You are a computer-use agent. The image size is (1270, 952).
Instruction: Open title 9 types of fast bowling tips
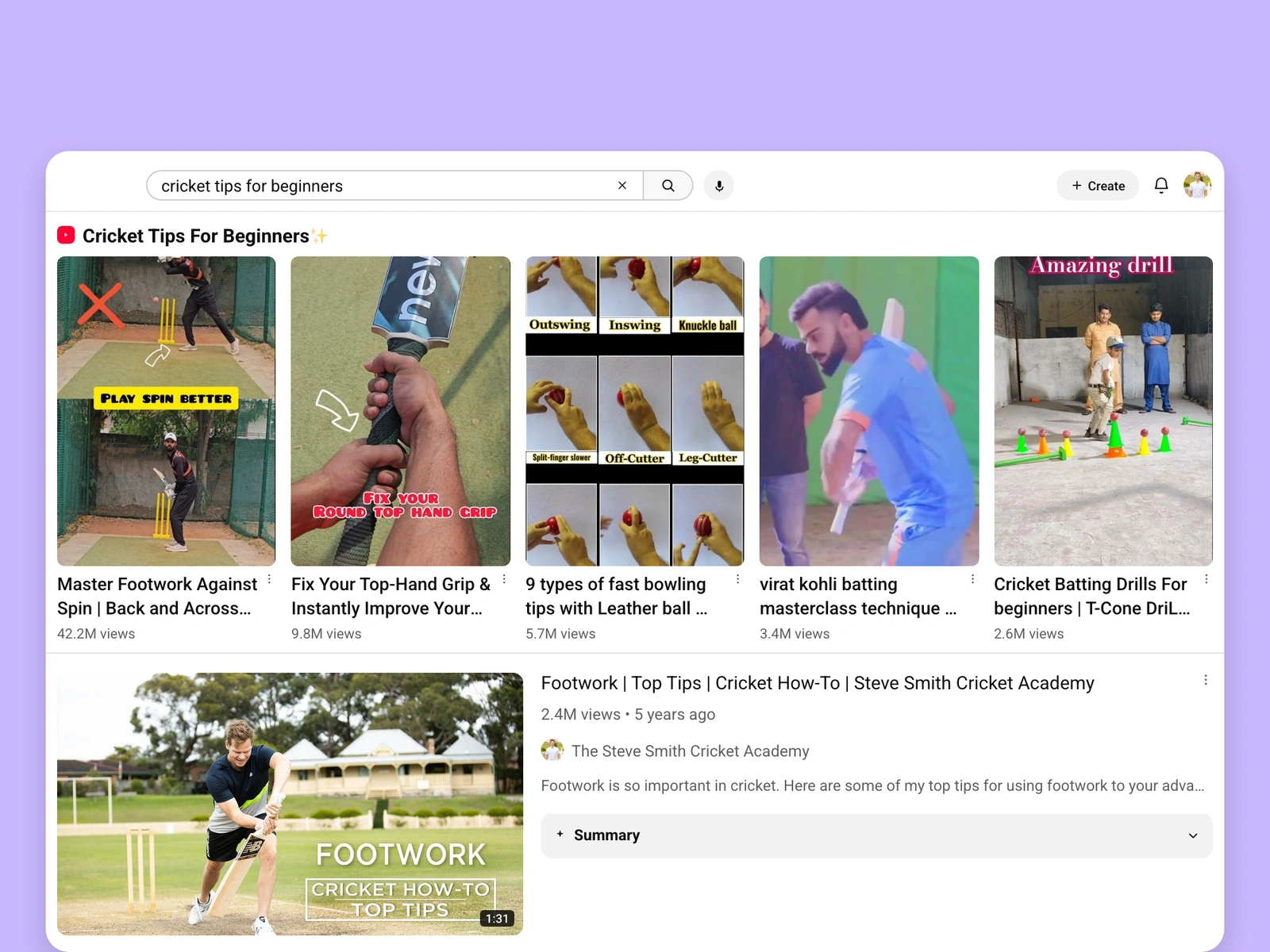pos(616,597)
